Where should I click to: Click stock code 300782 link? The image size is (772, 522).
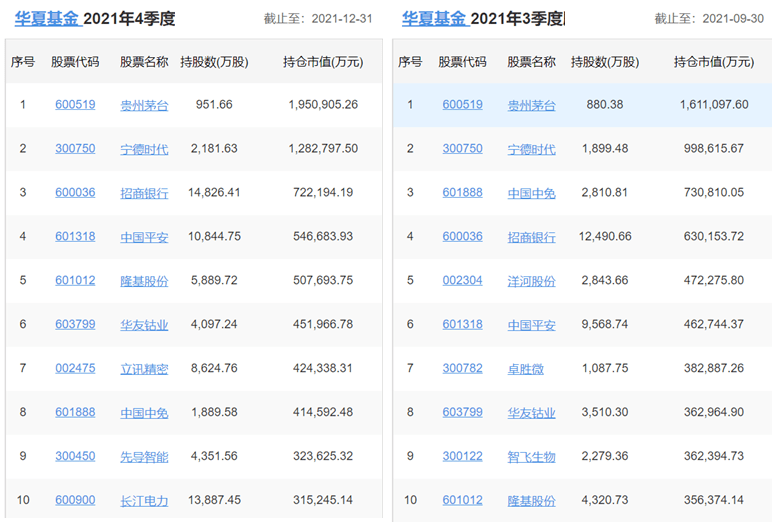tap(462, 369)
